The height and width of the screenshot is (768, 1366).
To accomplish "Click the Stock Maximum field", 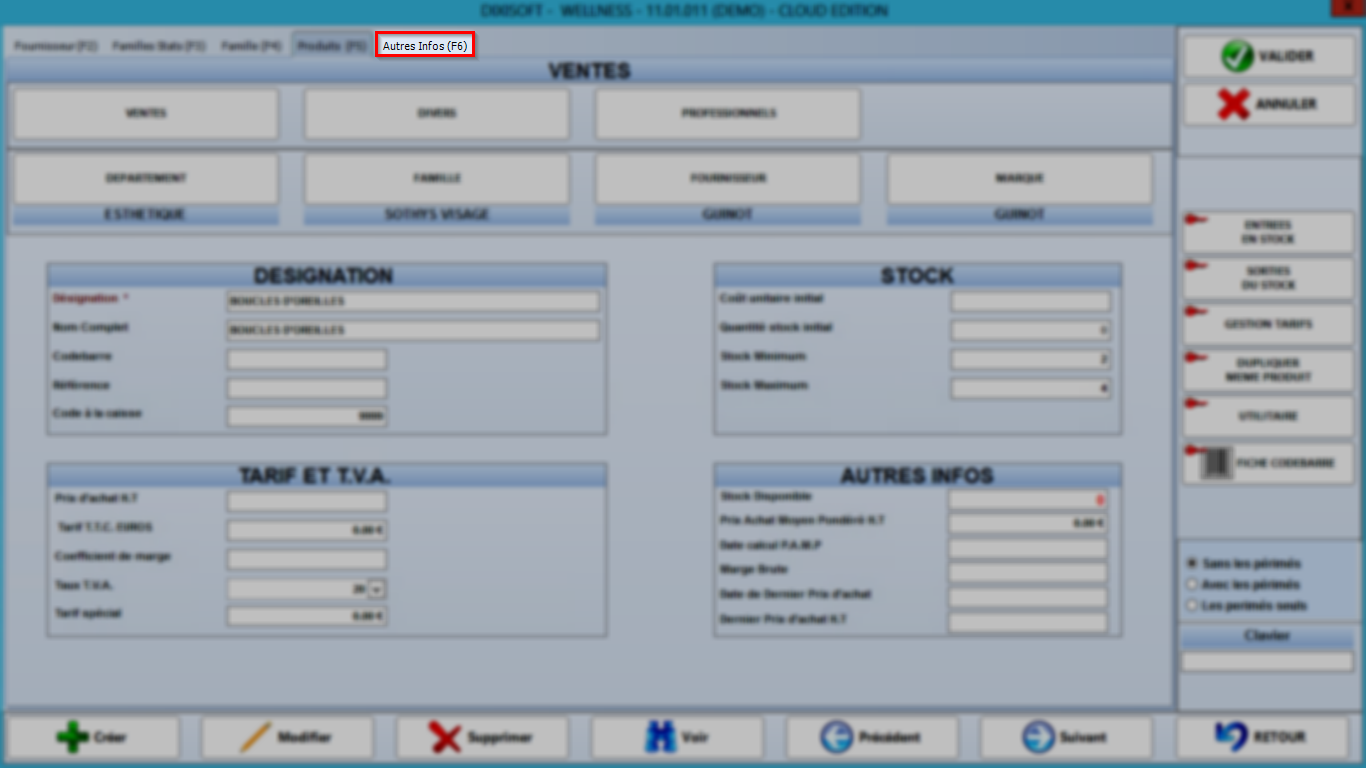I will click(x=1031, y=388).
